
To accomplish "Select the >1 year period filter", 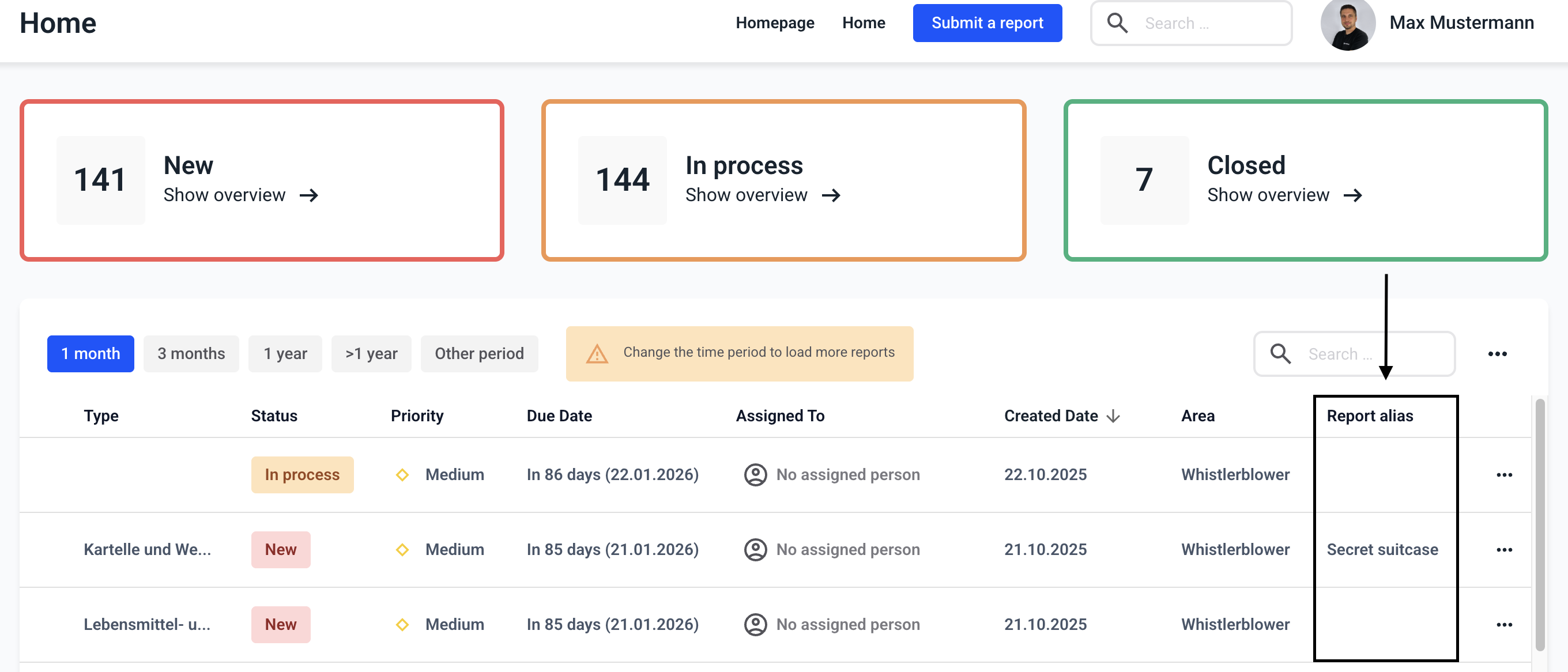I will 371,354.
